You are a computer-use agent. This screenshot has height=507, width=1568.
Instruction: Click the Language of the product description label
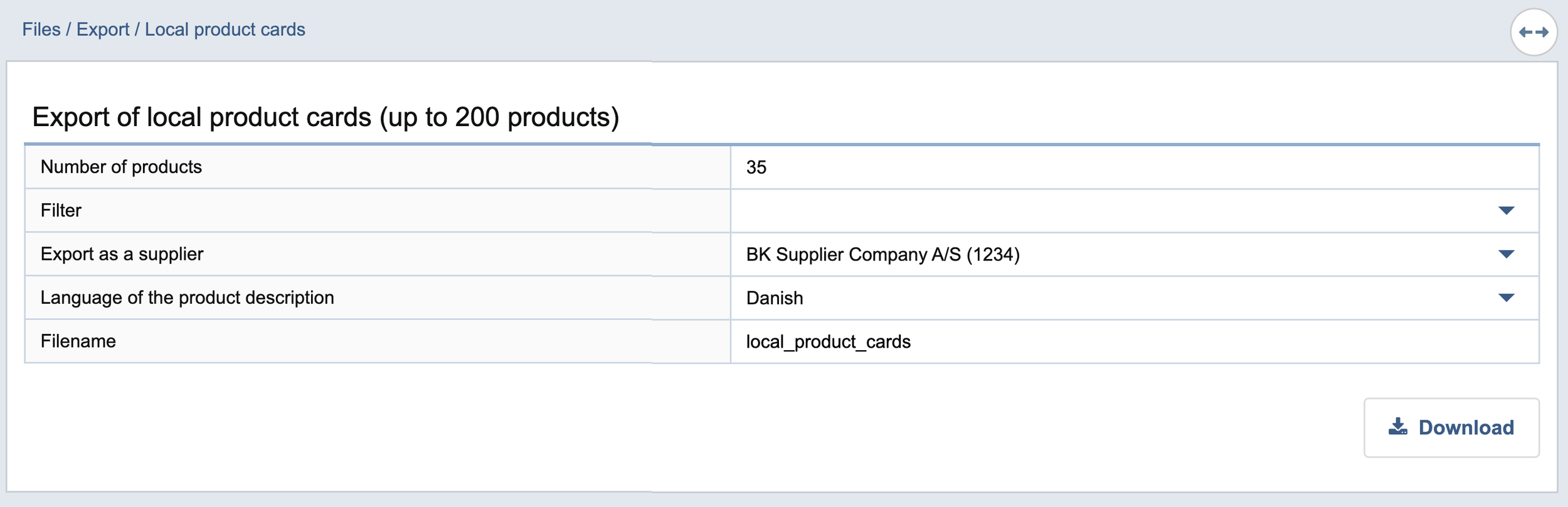(x=187, y=297)
